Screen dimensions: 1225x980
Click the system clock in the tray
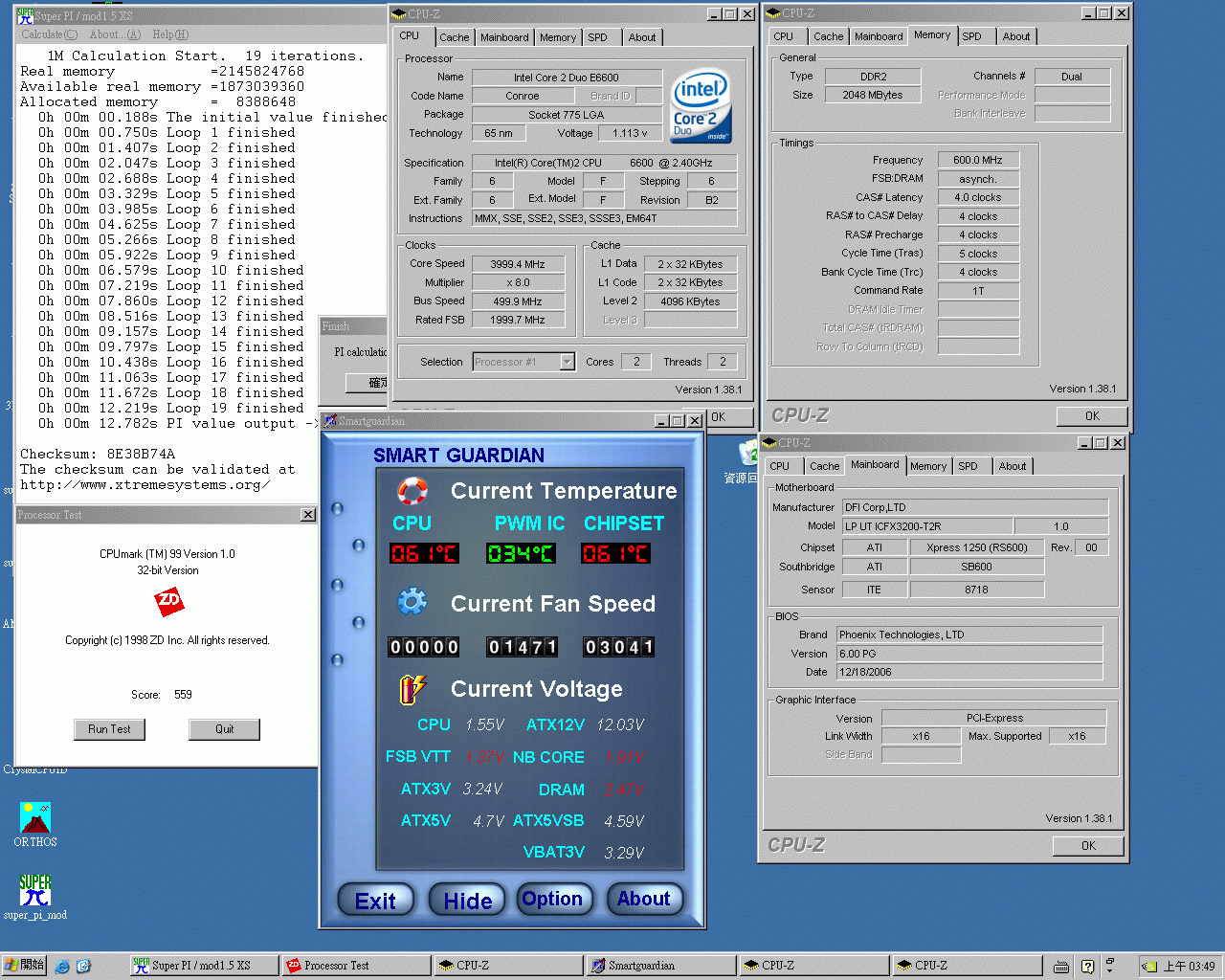[x=1189, y=967]
